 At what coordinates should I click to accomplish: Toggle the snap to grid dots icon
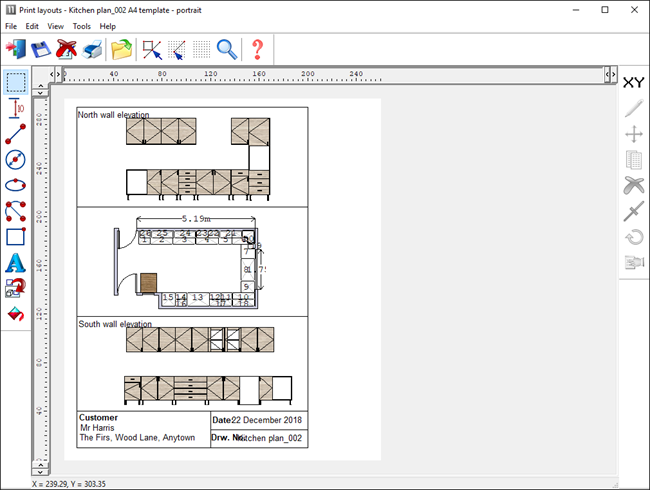[201, 48]
